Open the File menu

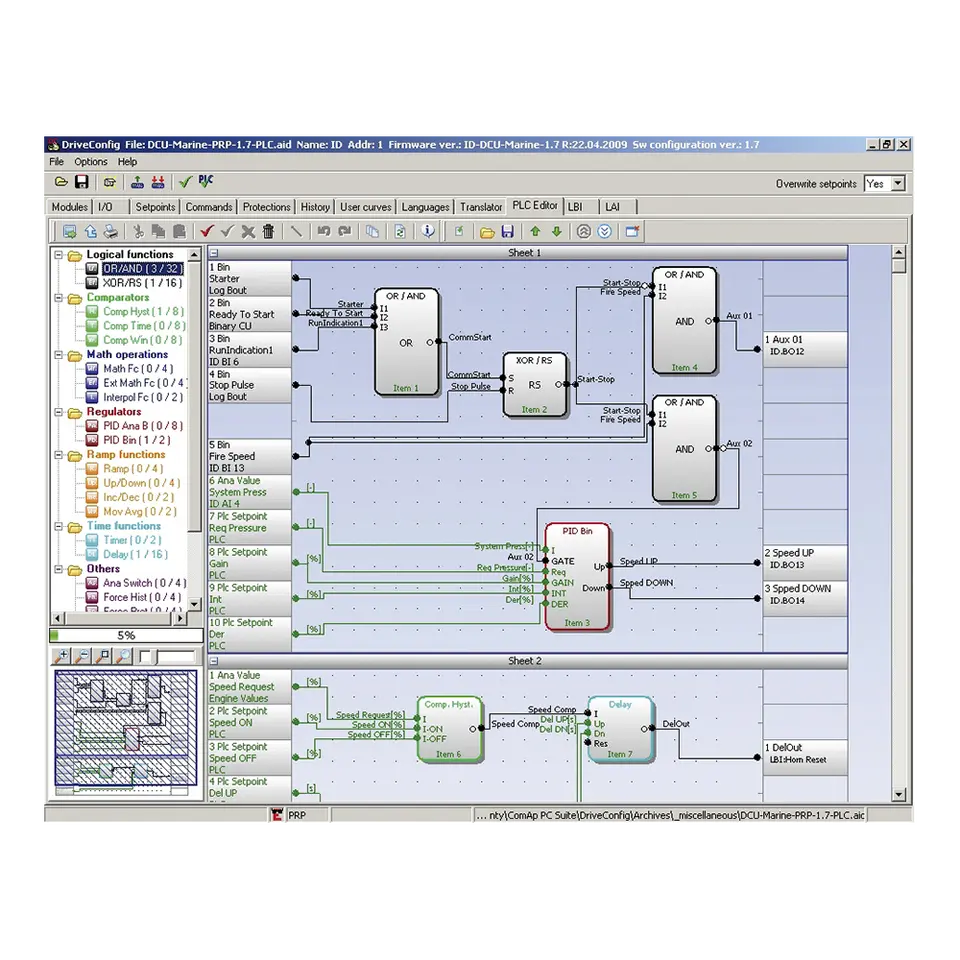coord(56,162)
